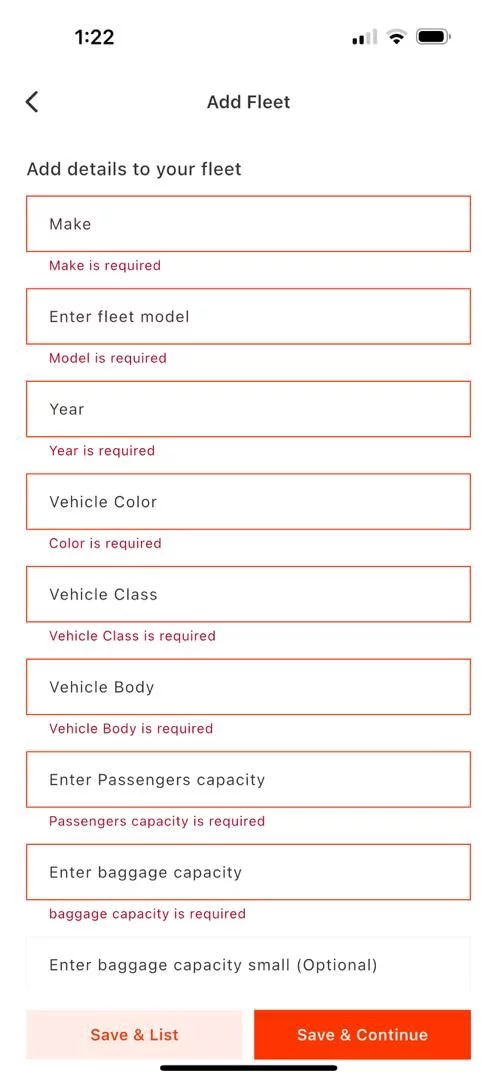This screenshot has width=497, height=1080.
Task: Click the Add Fleet page title
Action: 248,102
